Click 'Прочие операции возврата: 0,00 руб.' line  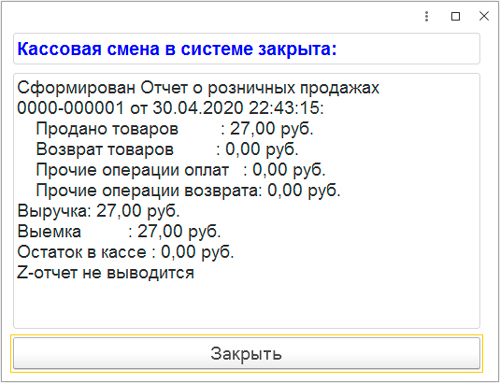(188, 191)
